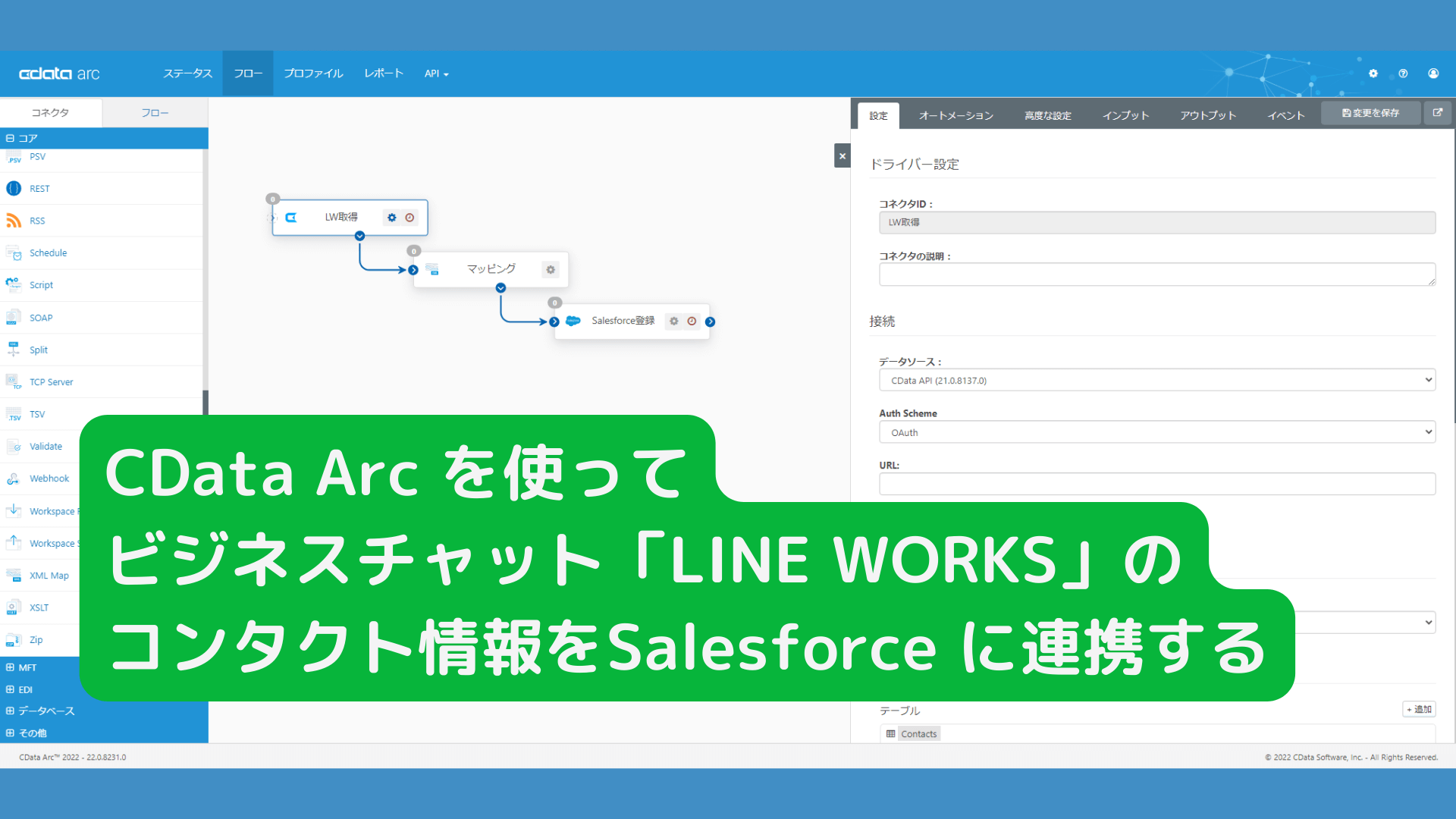Collapse the コア connector category
The height and width of the screenshot is (819, 1456).
pos(11,138)
